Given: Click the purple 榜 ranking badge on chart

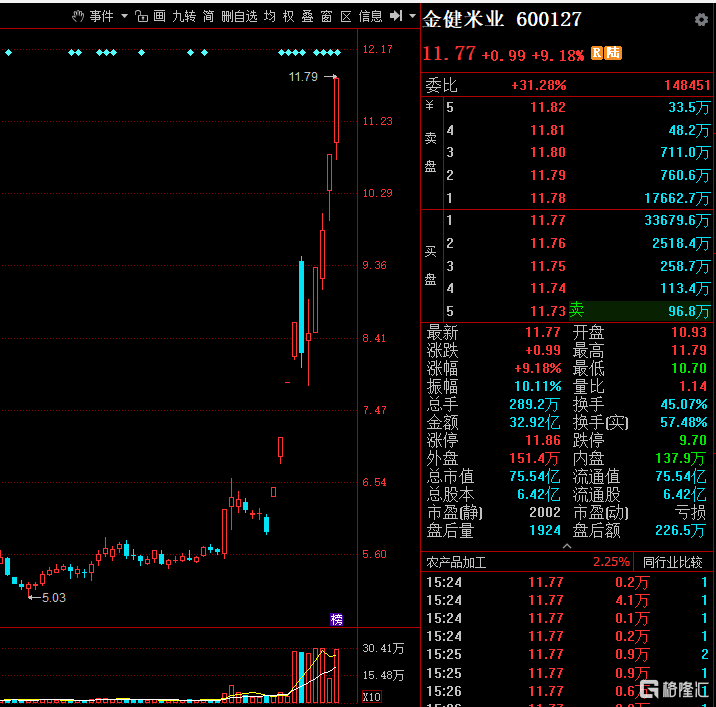Looking at the screenshot, I should coord(337,619).
